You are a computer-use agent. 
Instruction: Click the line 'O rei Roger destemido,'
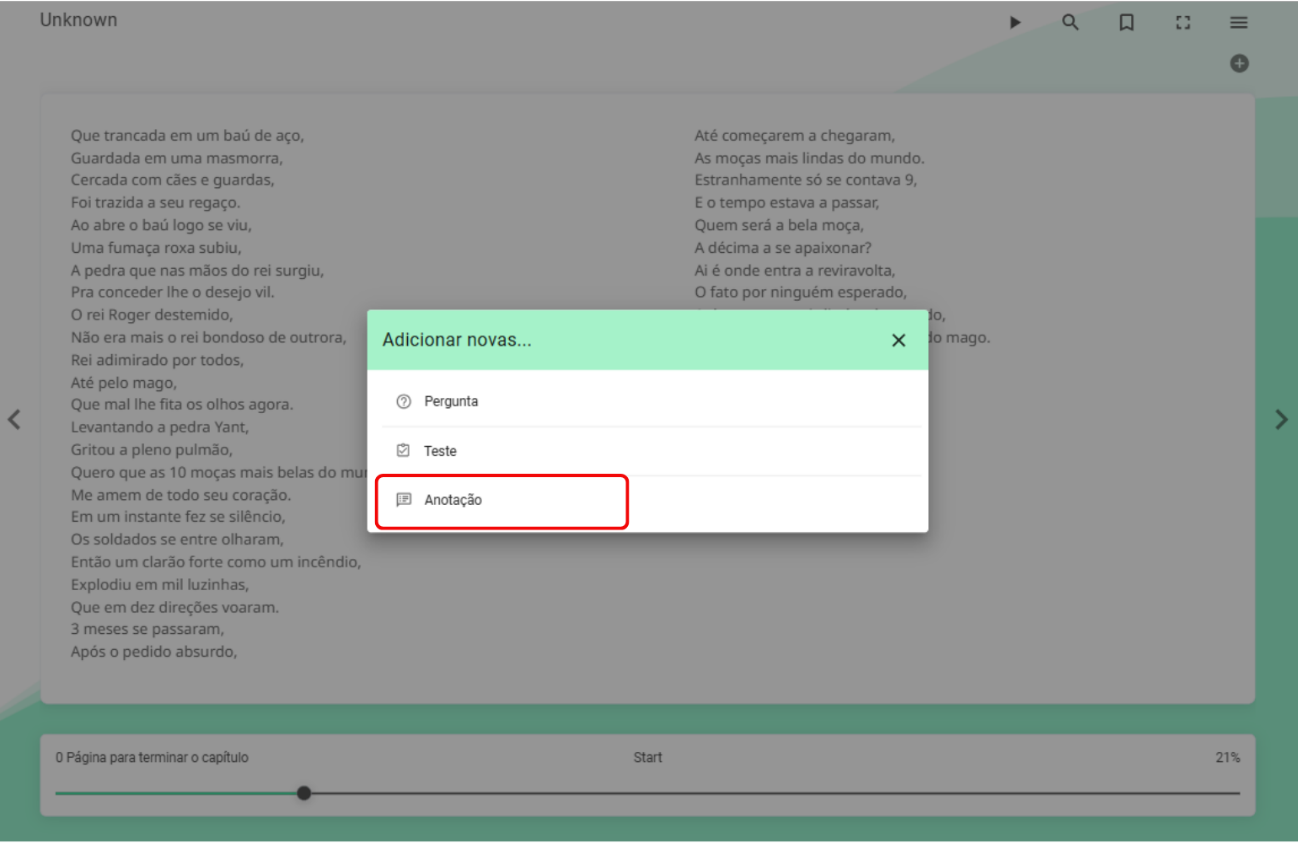[152, 315]
